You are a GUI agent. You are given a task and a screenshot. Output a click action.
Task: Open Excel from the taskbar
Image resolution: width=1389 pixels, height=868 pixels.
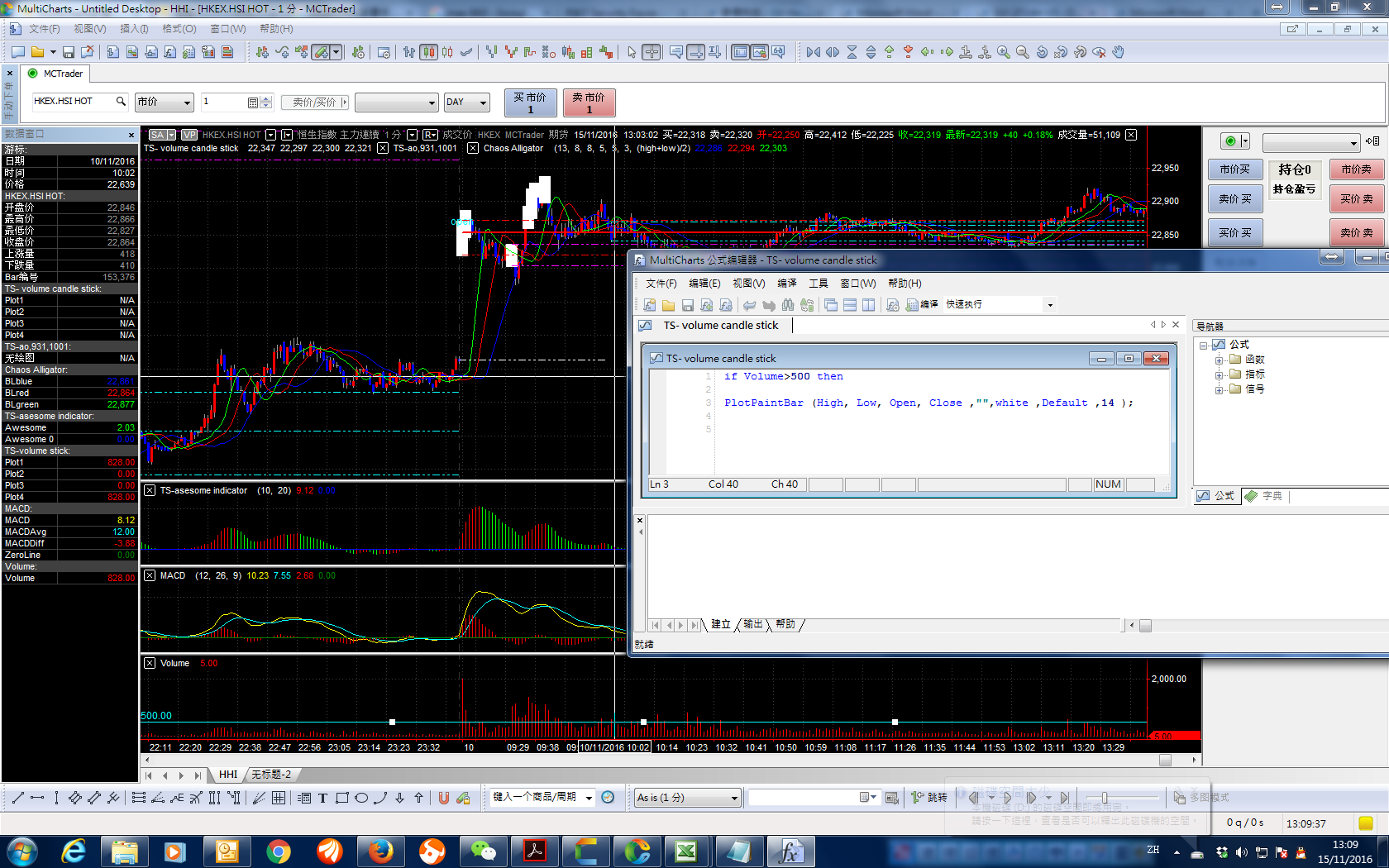click(x=686, y=851)
